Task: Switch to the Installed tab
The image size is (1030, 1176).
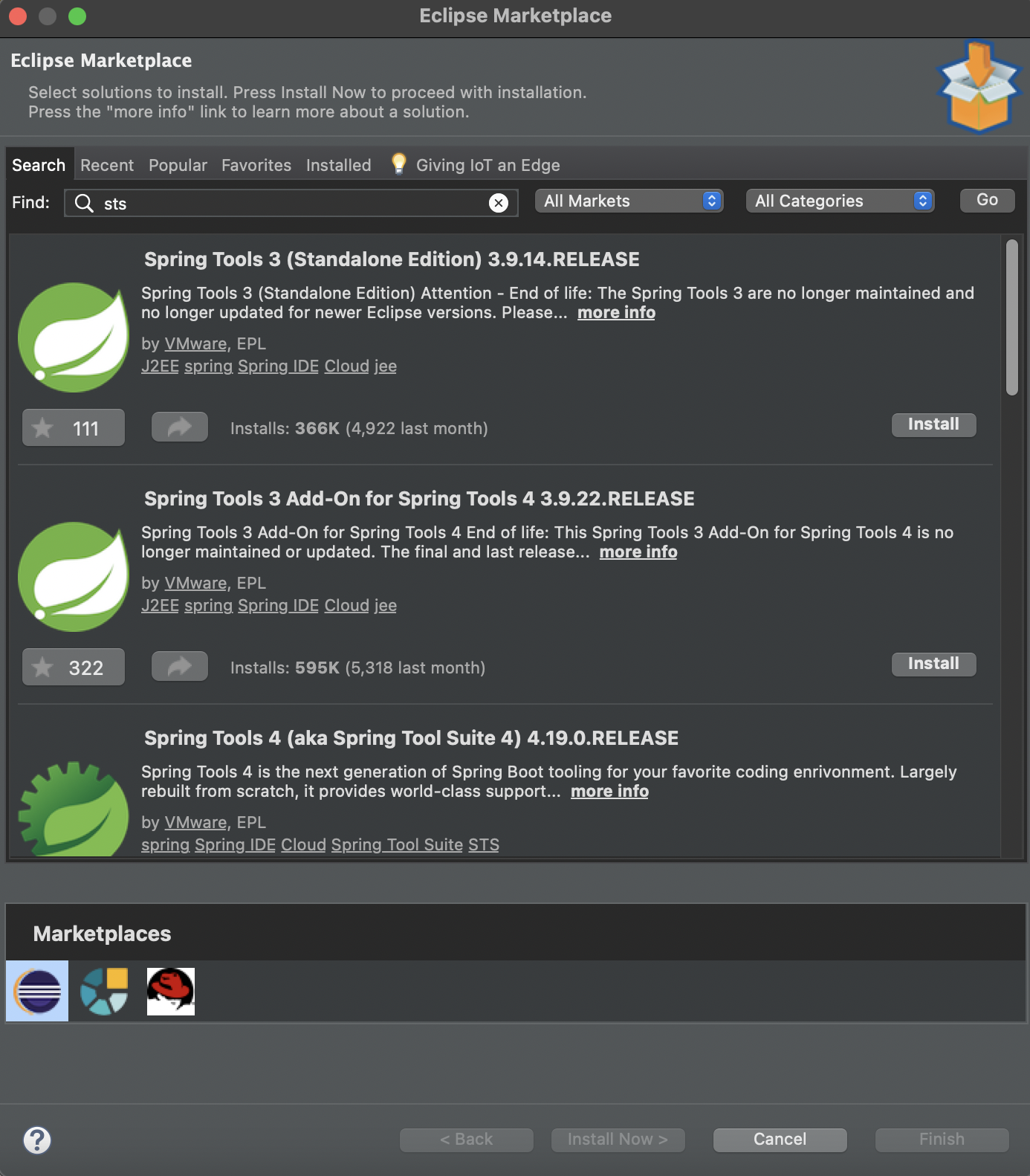Action: pyautogui.click(x=338, y=165)
